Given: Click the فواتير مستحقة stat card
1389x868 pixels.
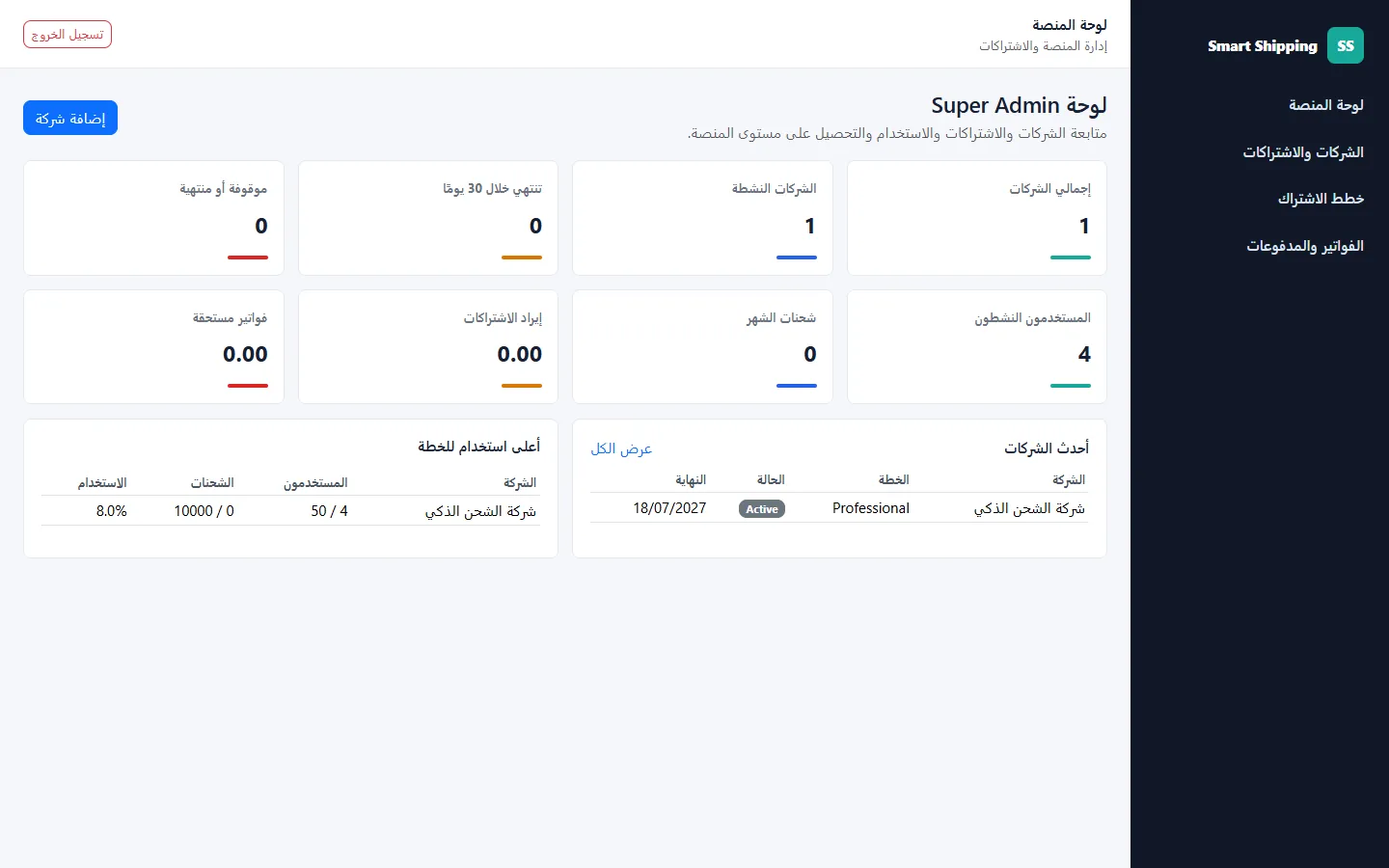Looking at the screenshot, I should coord(153,347).
